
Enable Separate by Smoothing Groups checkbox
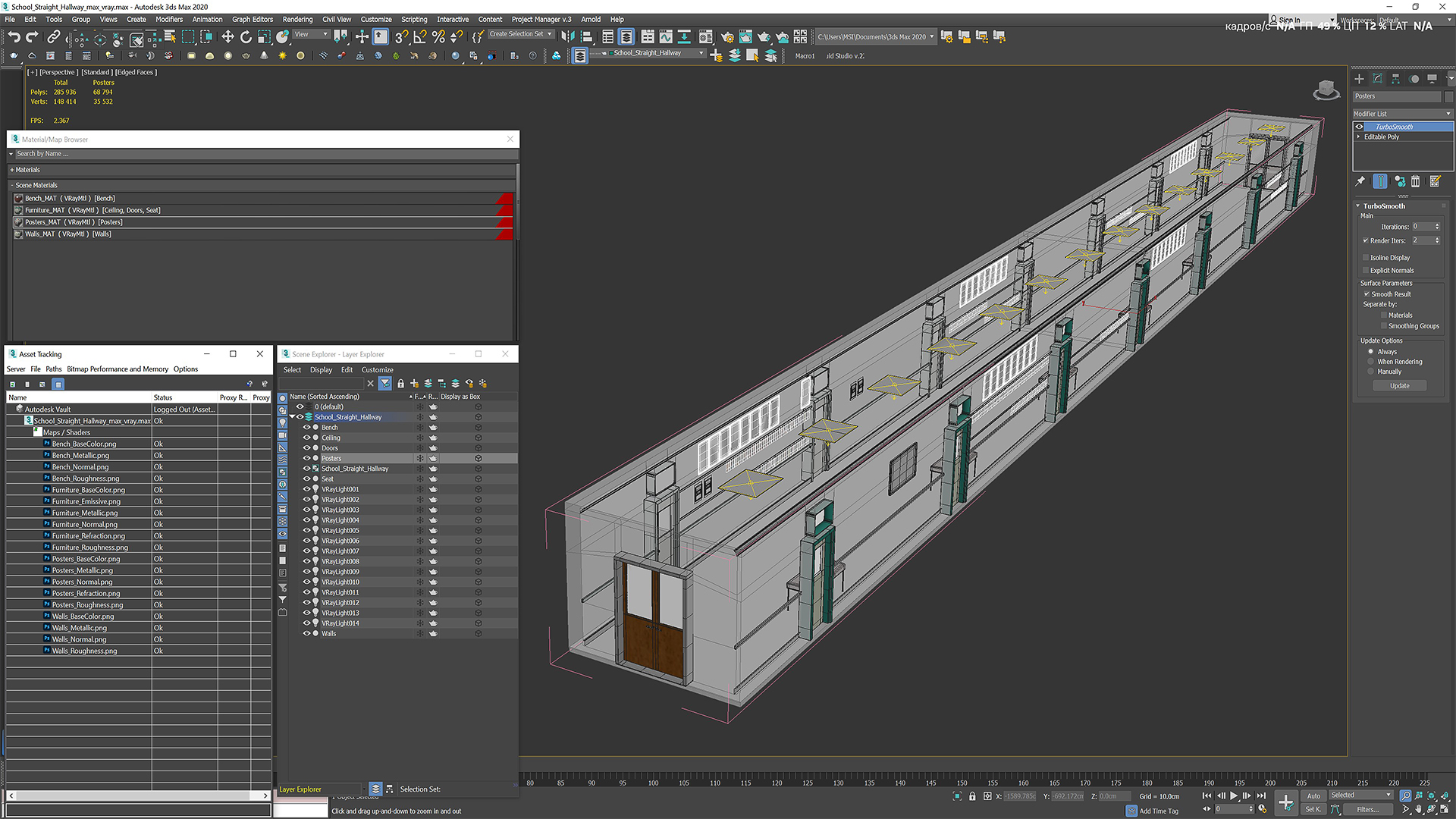[1384, 326]
